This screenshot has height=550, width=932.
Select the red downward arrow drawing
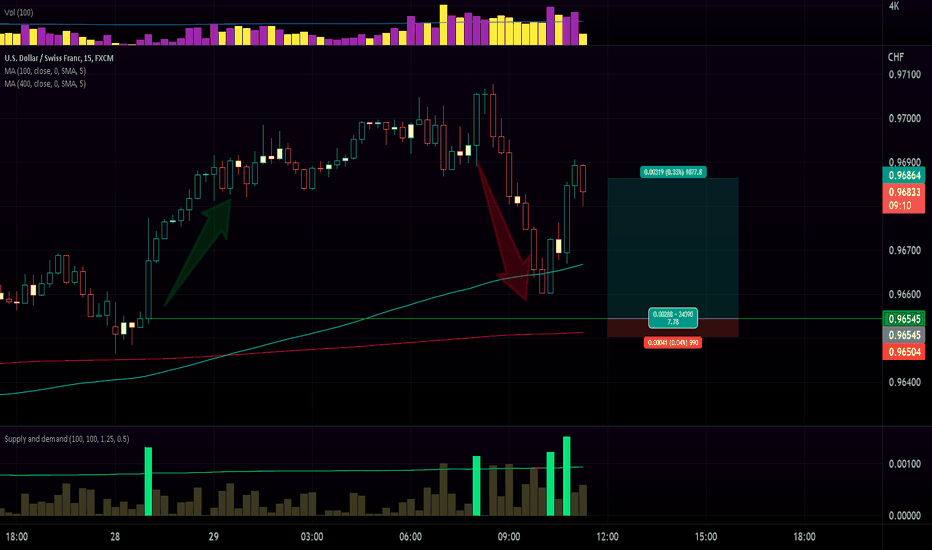pyautogui.click(x=504, y=232)
